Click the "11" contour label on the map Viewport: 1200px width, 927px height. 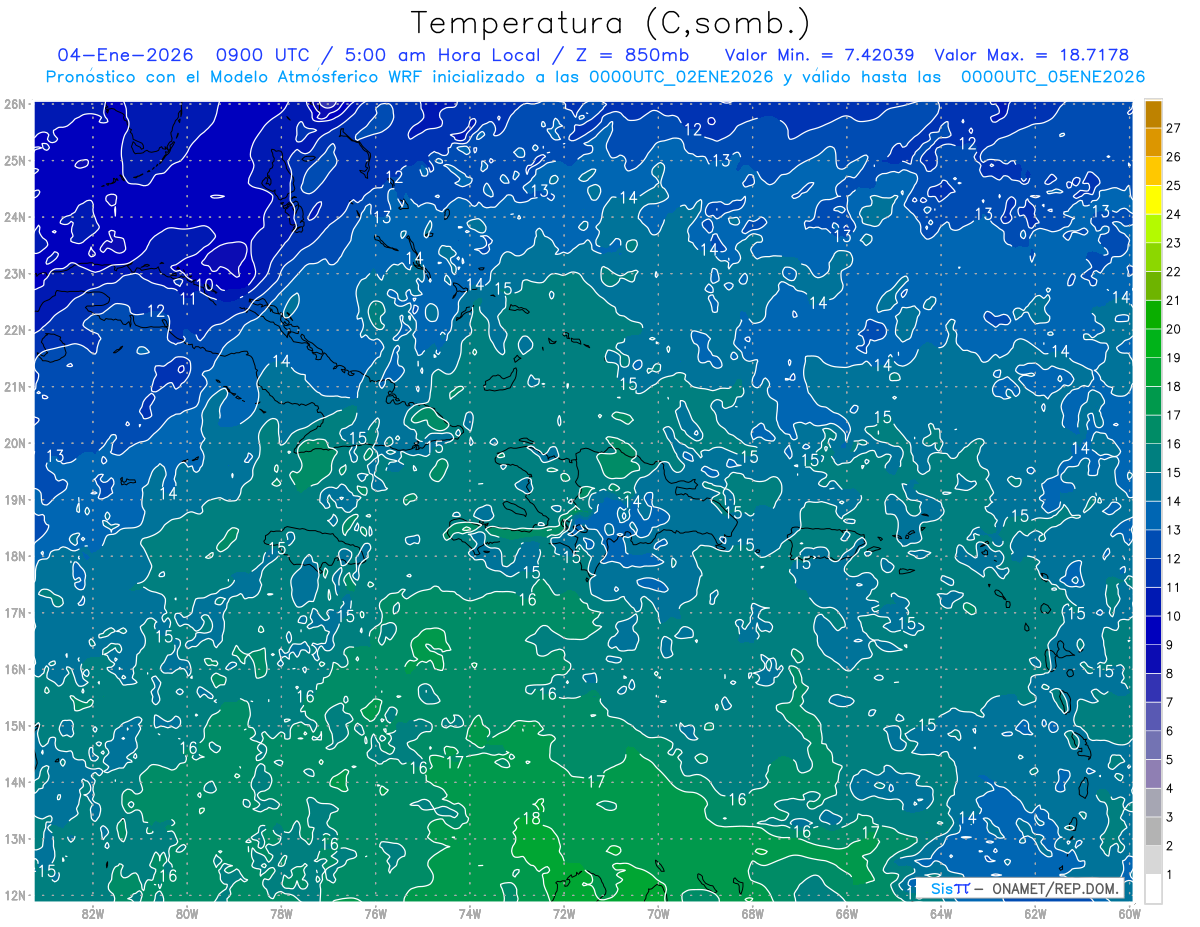(188, 299)
